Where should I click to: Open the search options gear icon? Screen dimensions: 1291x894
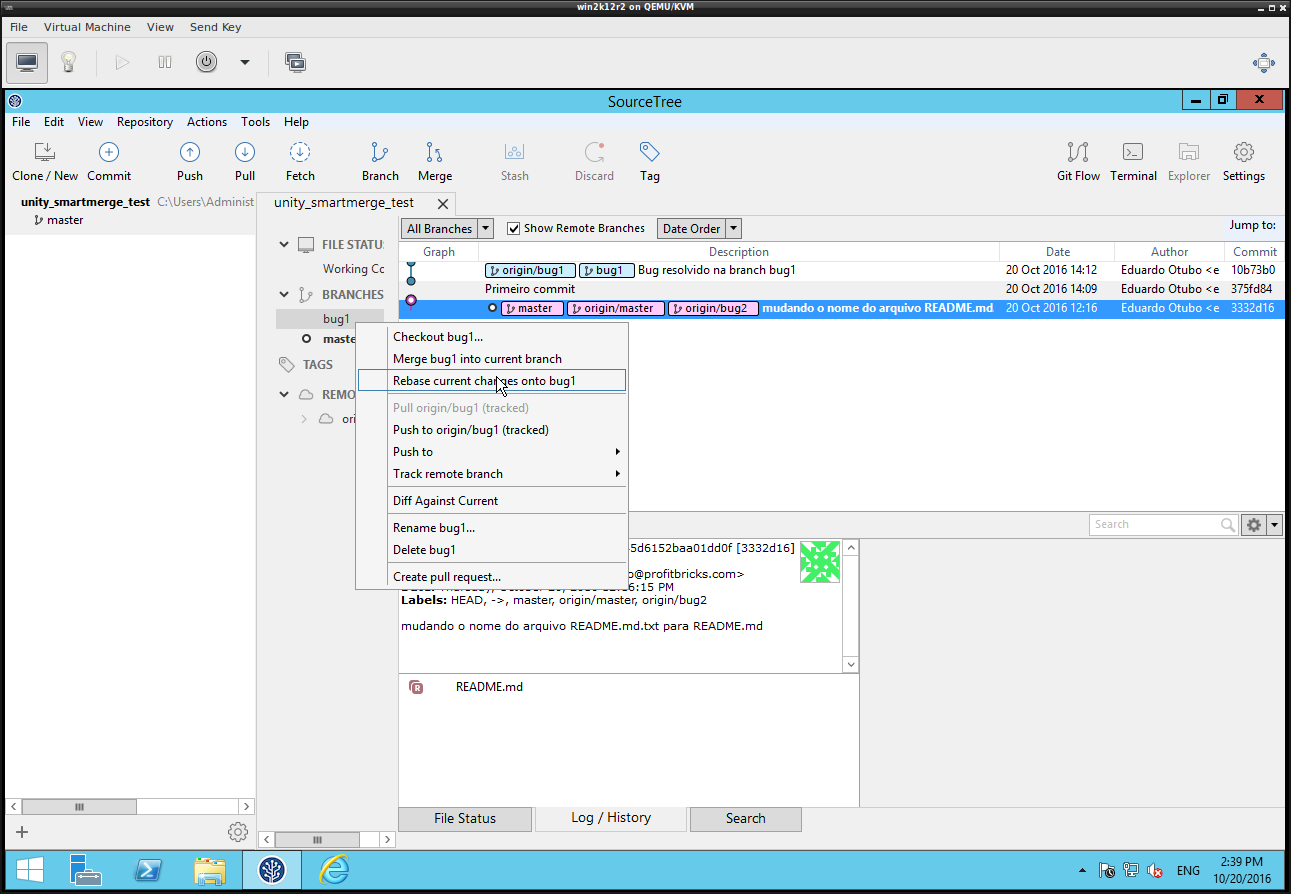click(1254, 525)
